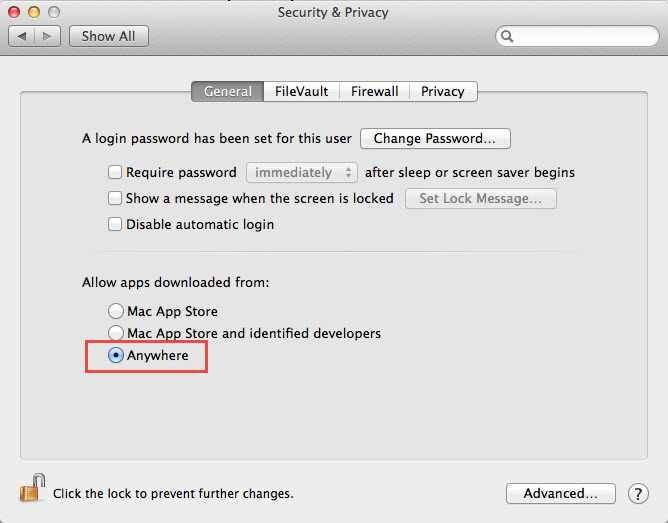
Task: Click the Show All button
Action: [109, 36]
